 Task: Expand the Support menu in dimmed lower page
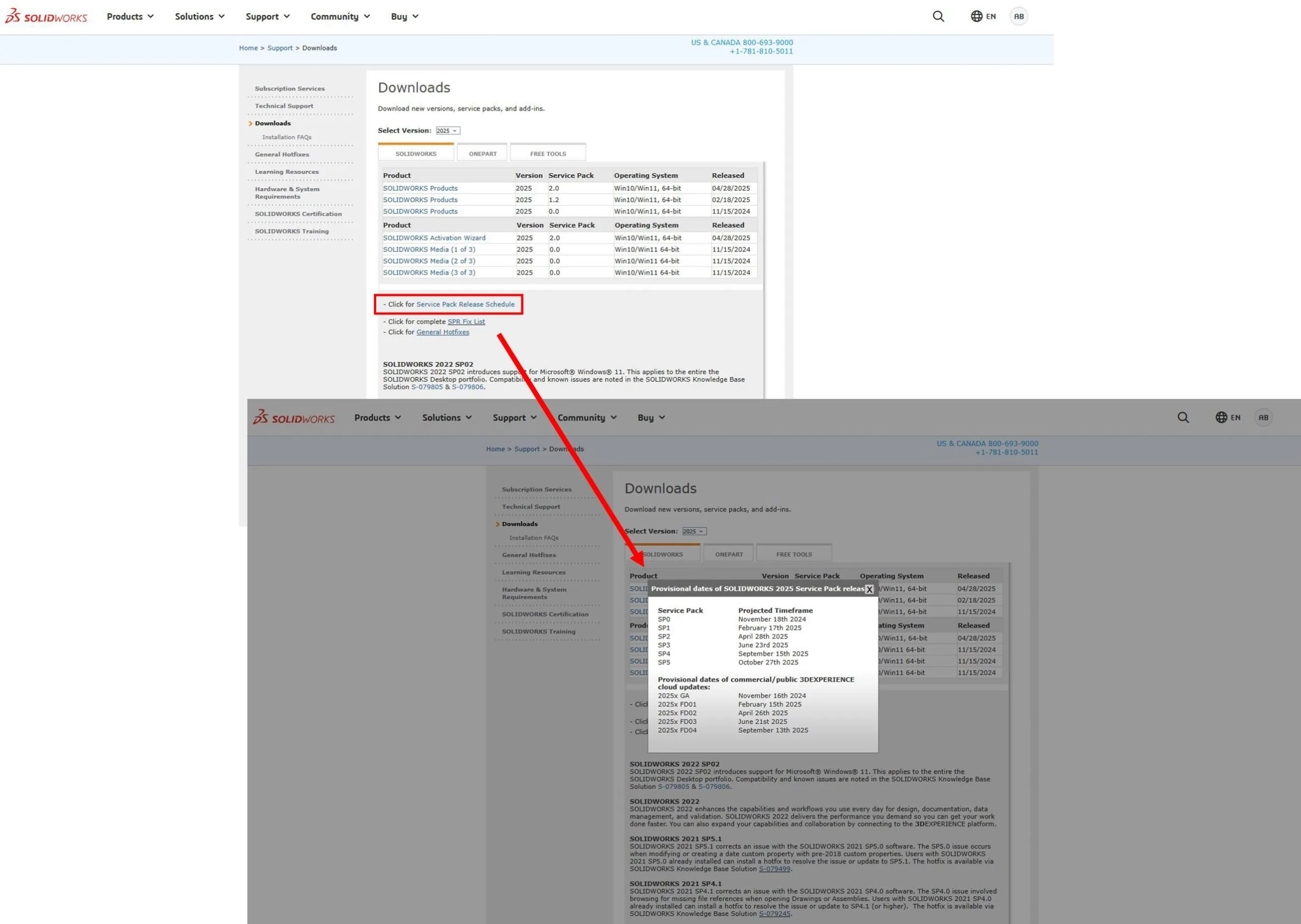click(515, 418)
